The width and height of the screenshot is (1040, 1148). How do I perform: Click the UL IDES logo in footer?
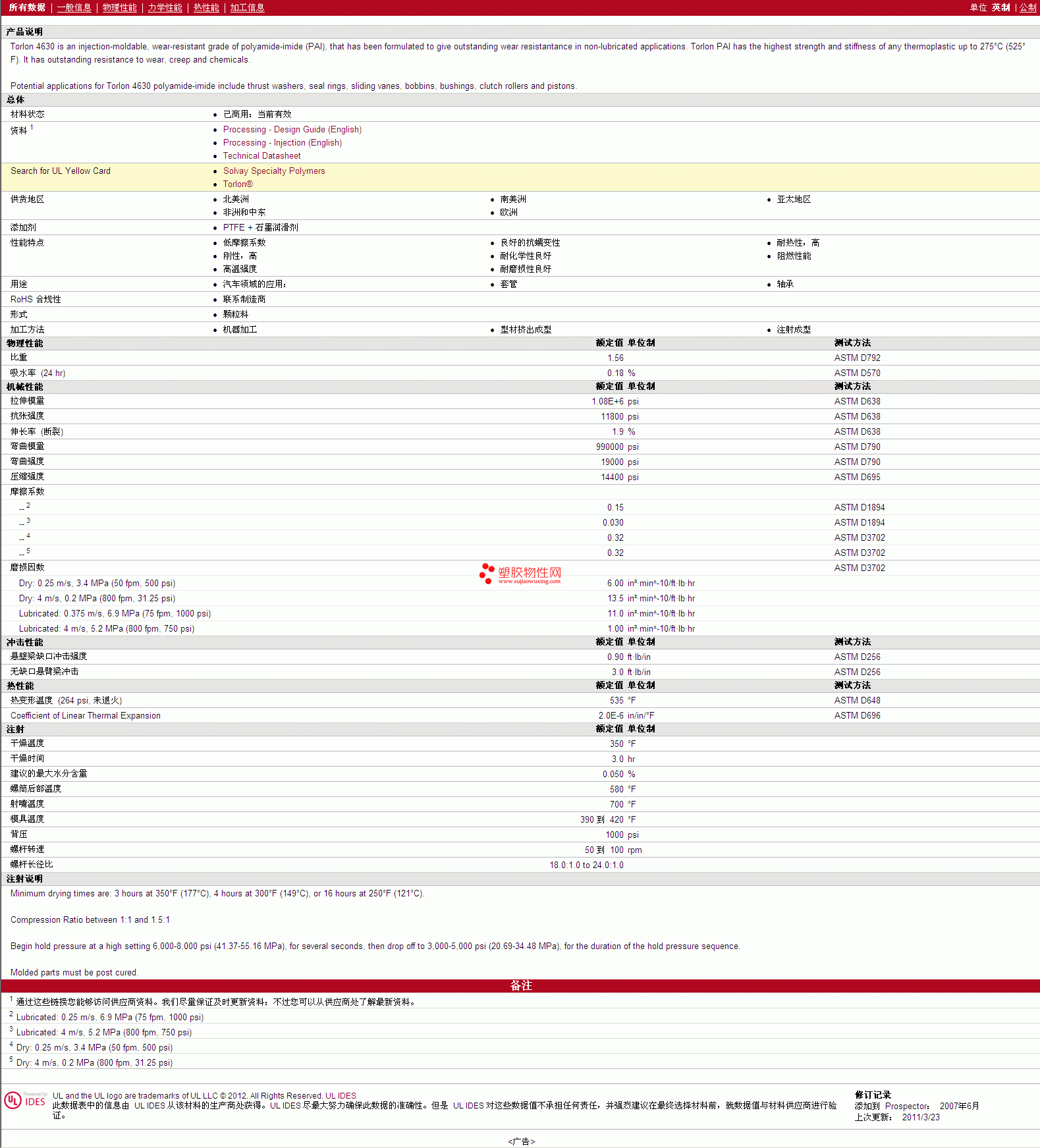pos(25,1101)
